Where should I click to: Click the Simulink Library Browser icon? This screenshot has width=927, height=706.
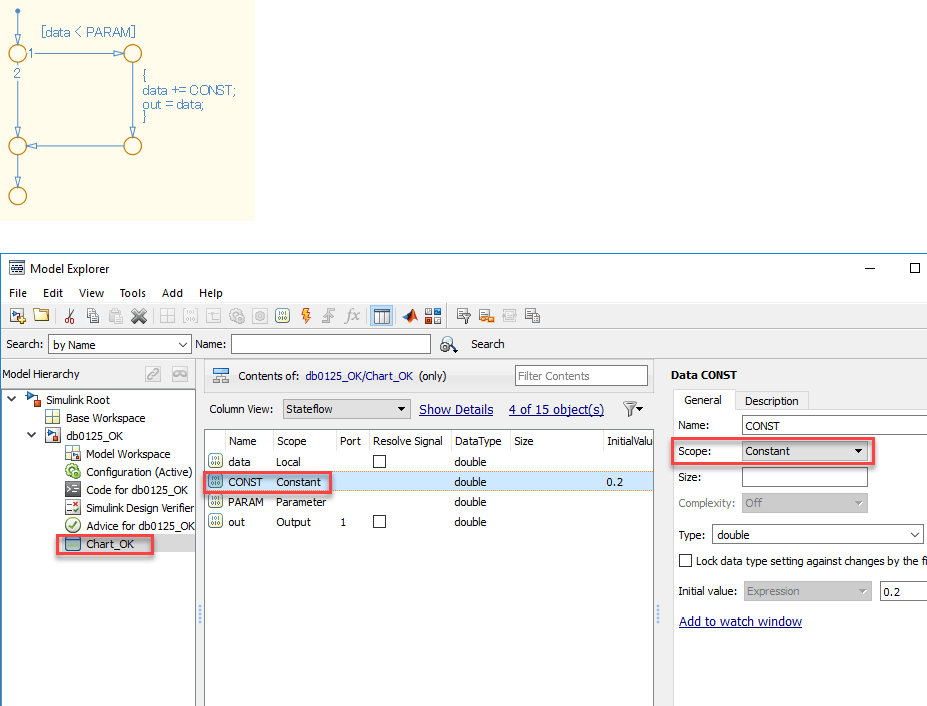[433, 316]
